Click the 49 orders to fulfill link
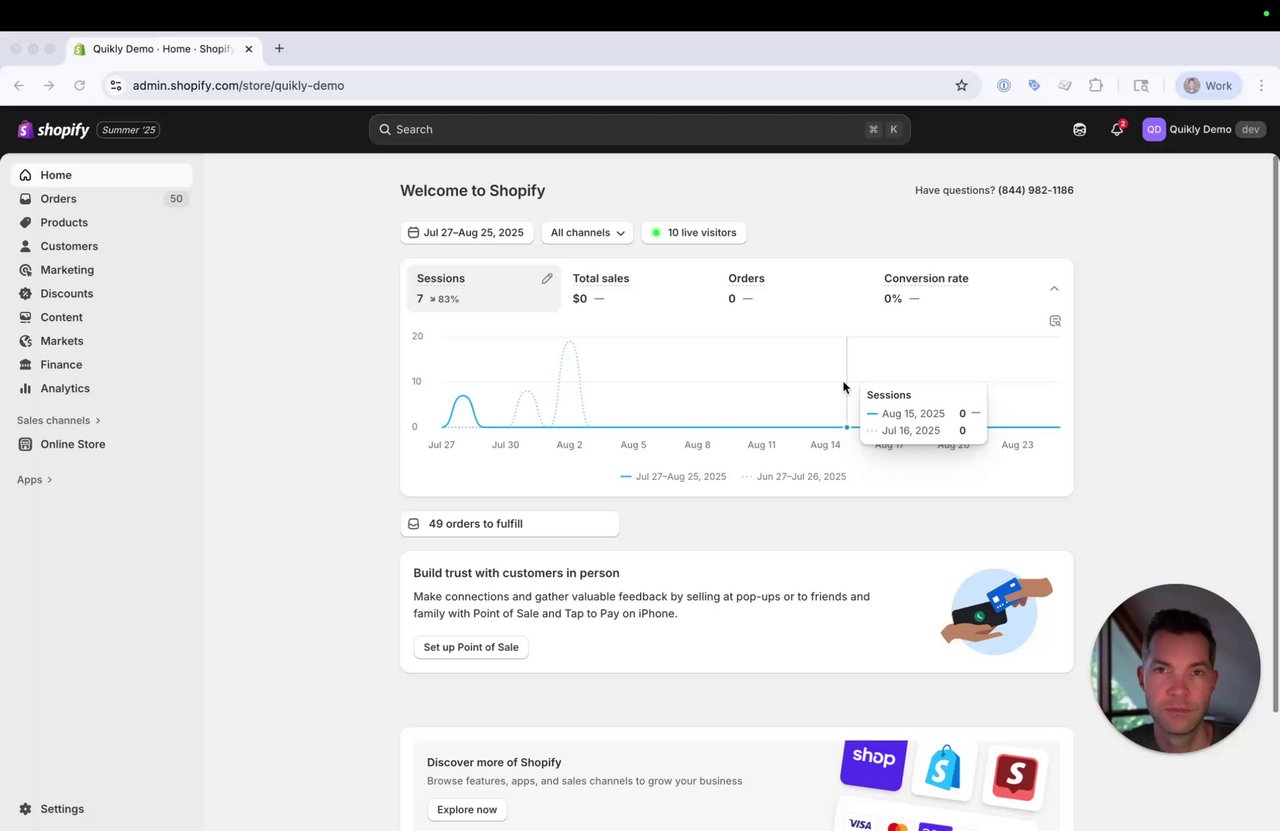 tap(509, 524)
